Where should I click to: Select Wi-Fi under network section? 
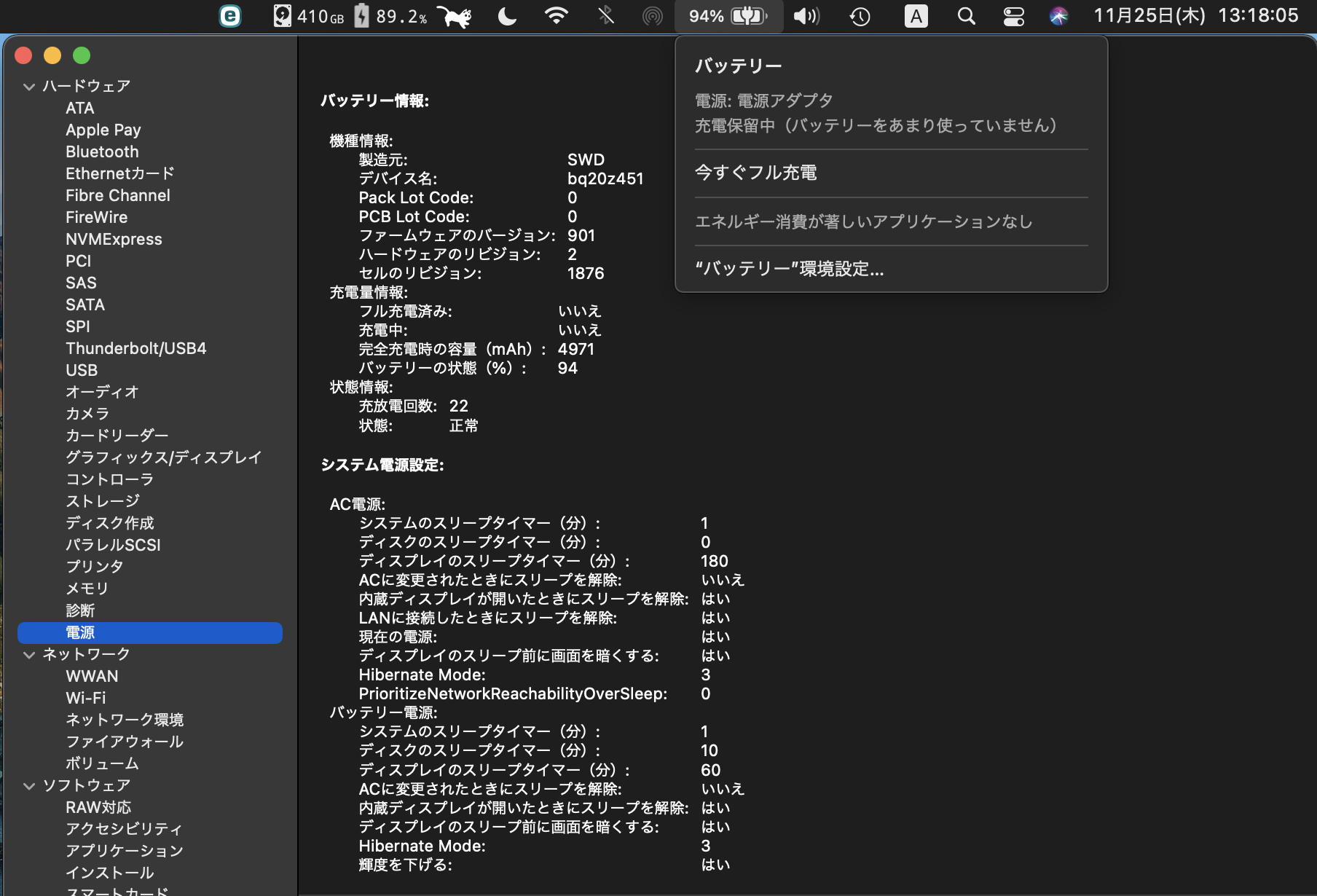coord(86,698)
